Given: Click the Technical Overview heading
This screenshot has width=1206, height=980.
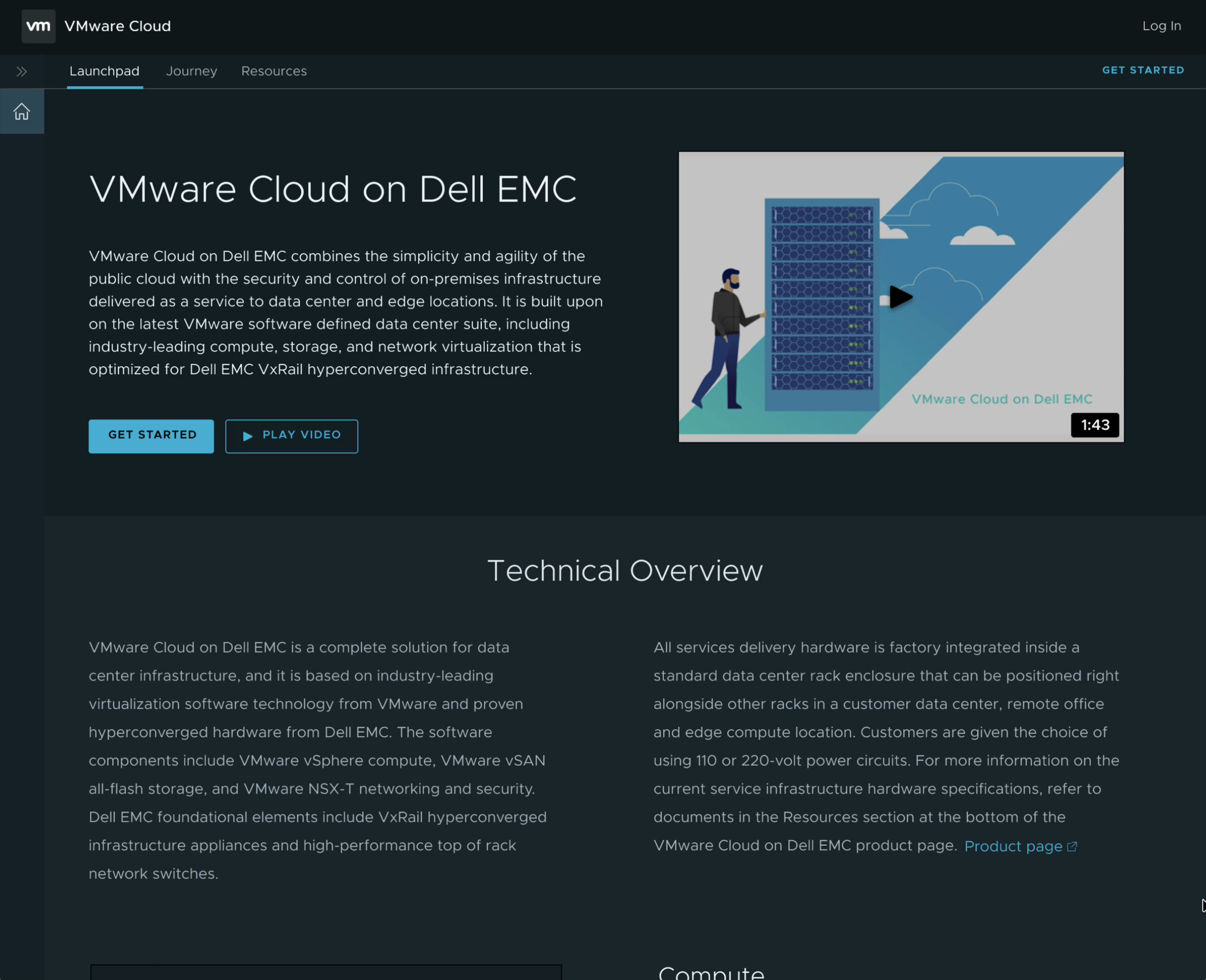Looking at the screenshot, I should tap(625, 571).
